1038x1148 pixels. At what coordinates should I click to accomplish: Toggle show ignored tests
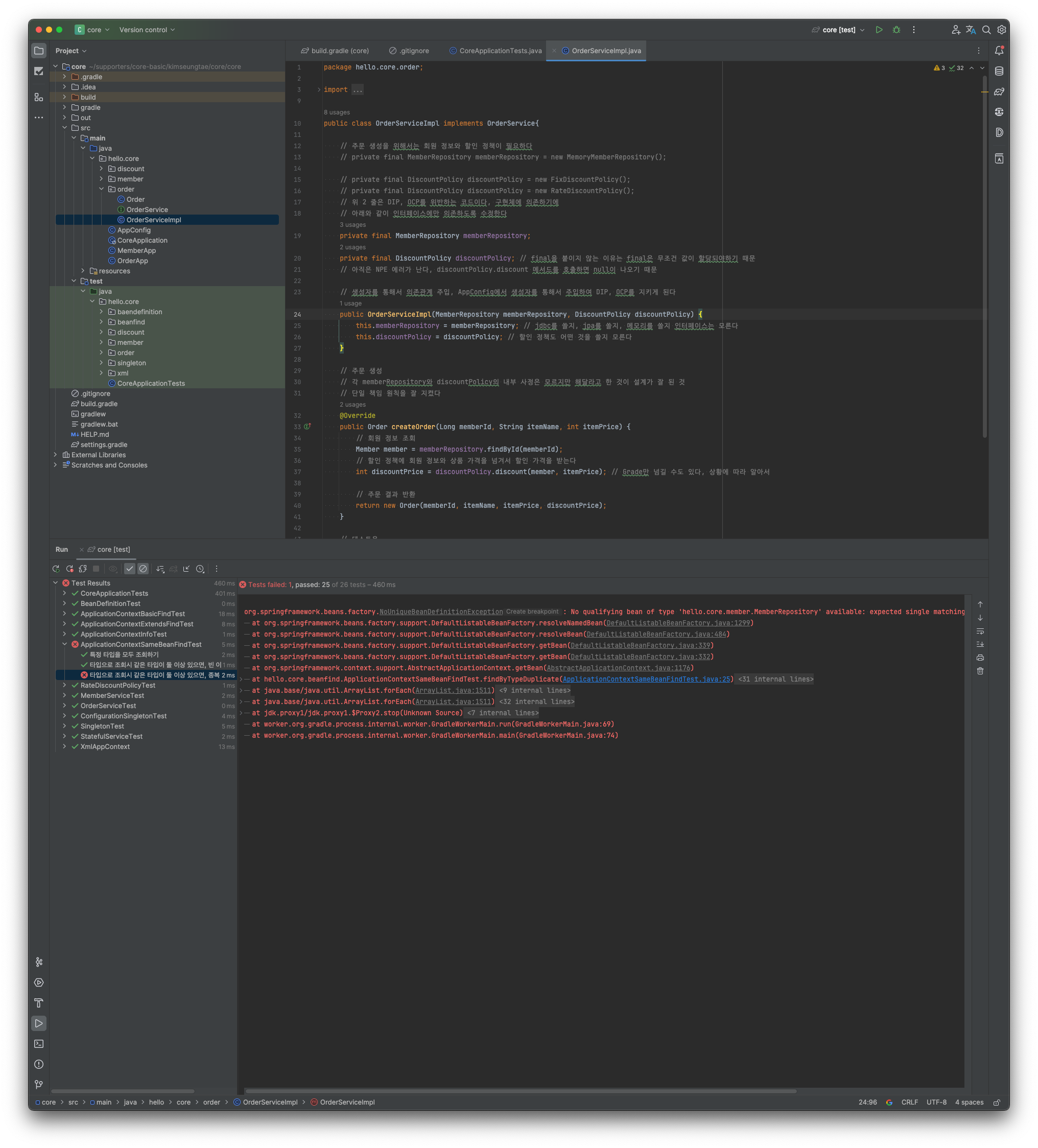click(x=144, y=569)
